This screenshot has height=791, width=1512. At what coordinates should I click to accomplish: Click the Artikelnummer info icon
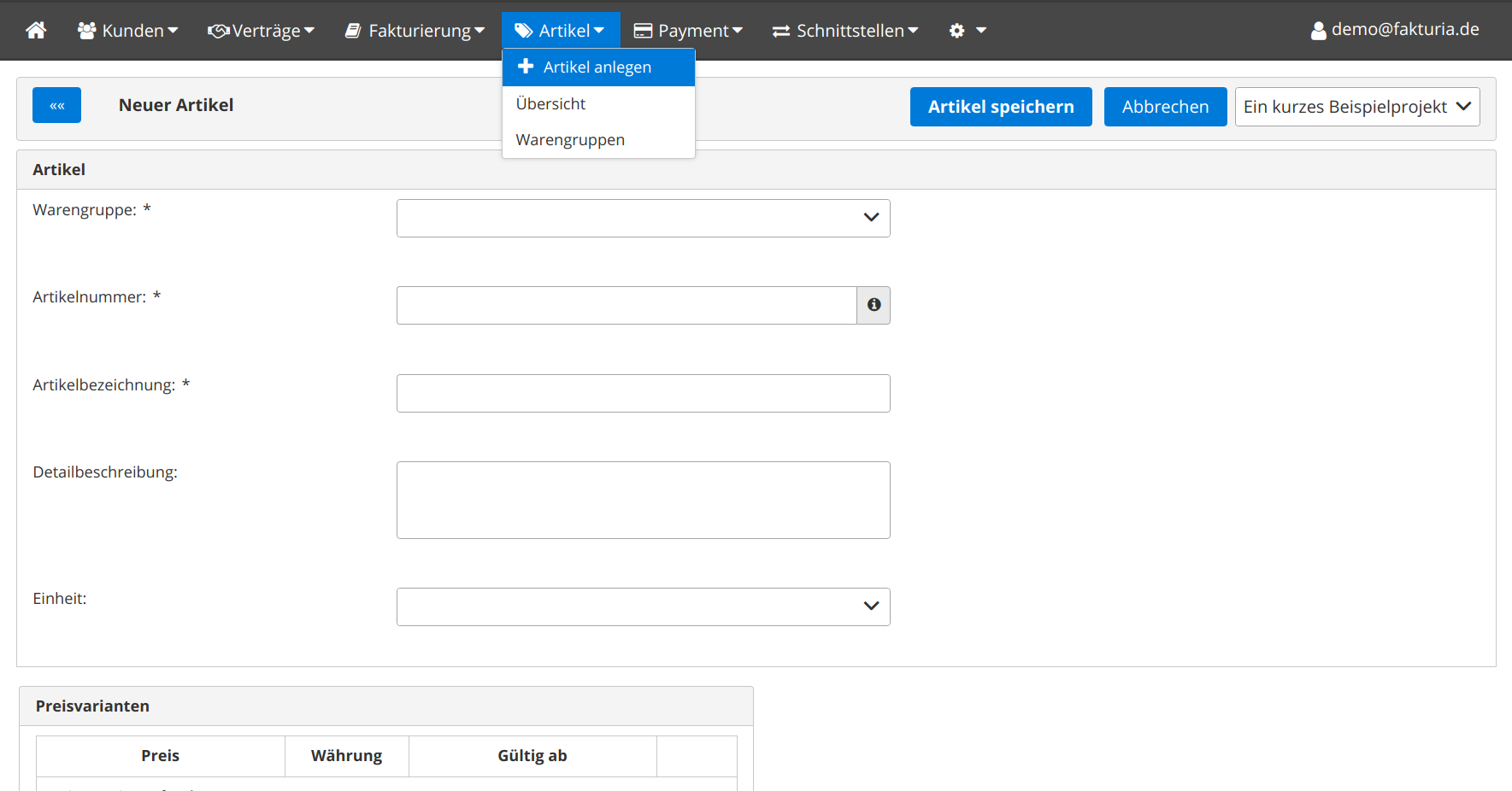click(874, 305)
